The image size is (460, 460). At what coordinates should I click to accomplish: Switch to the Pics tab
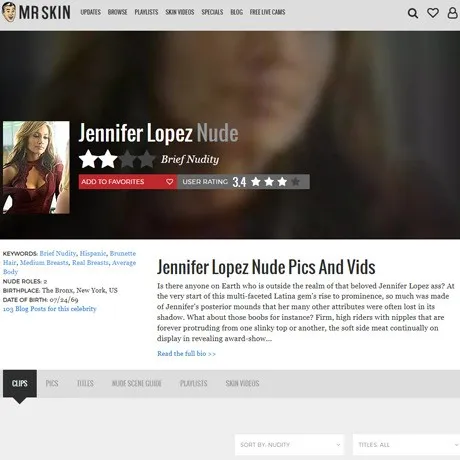pyautogui.click(x=52, y=383)
